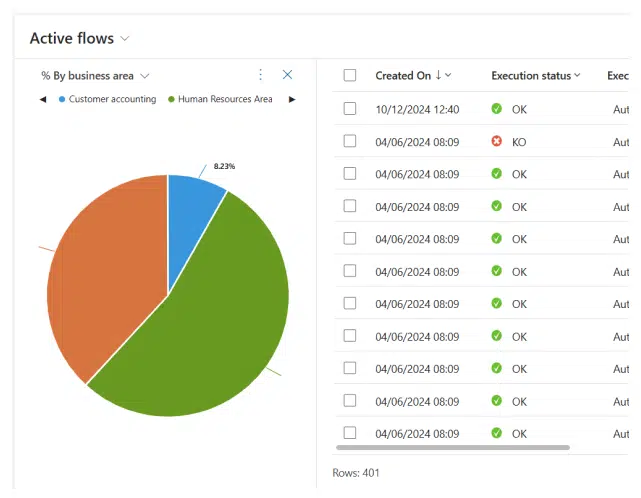The width and height of the screenshot is (641, 498).
Task: Select checkbox for the KO status row
Action: pos(349,142)
